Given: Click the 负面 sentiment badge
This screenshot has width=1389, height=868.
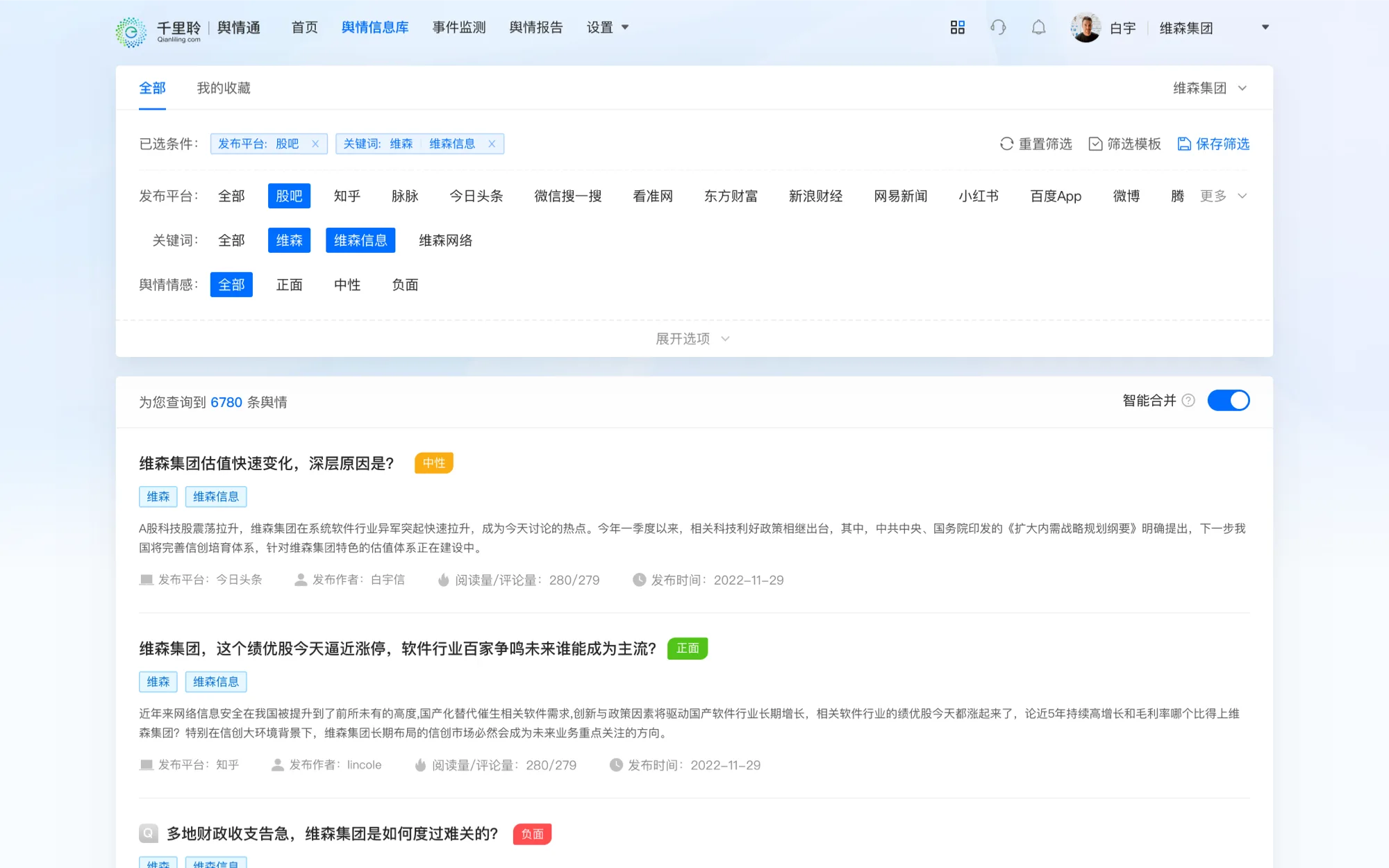Looking at the screenshot, I should [532, 834].
